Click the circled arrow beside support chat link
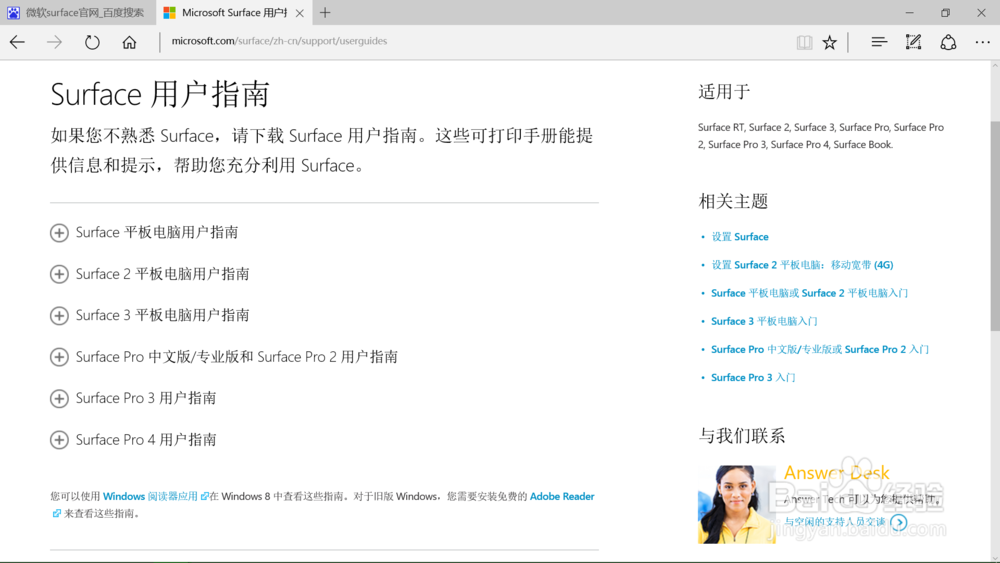The width and height of the screenshot is (1000, 563). pos(899,522)
